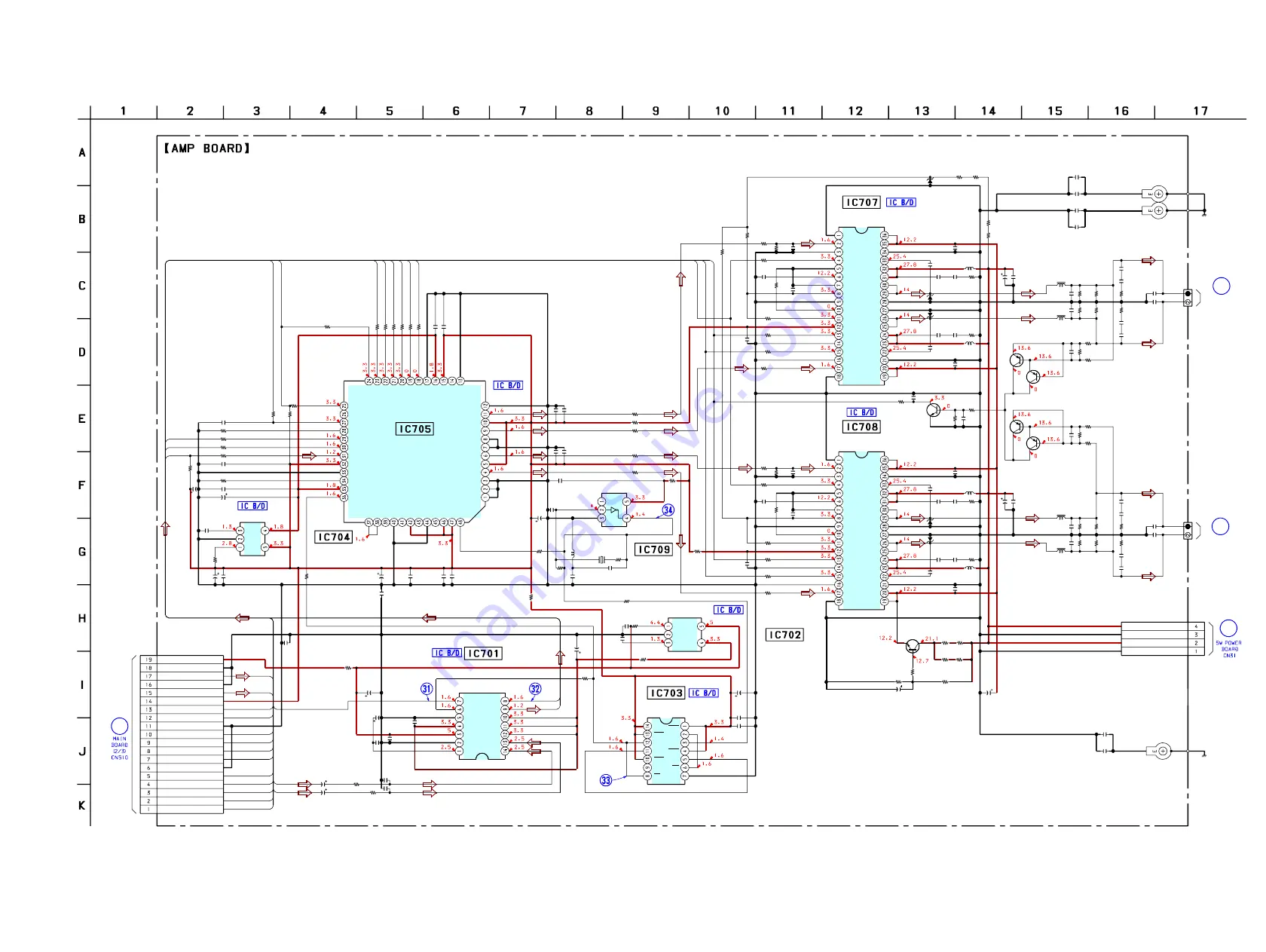Click the IC705 label
This screenshot has height=952, width=1266.
click(415, 429)
